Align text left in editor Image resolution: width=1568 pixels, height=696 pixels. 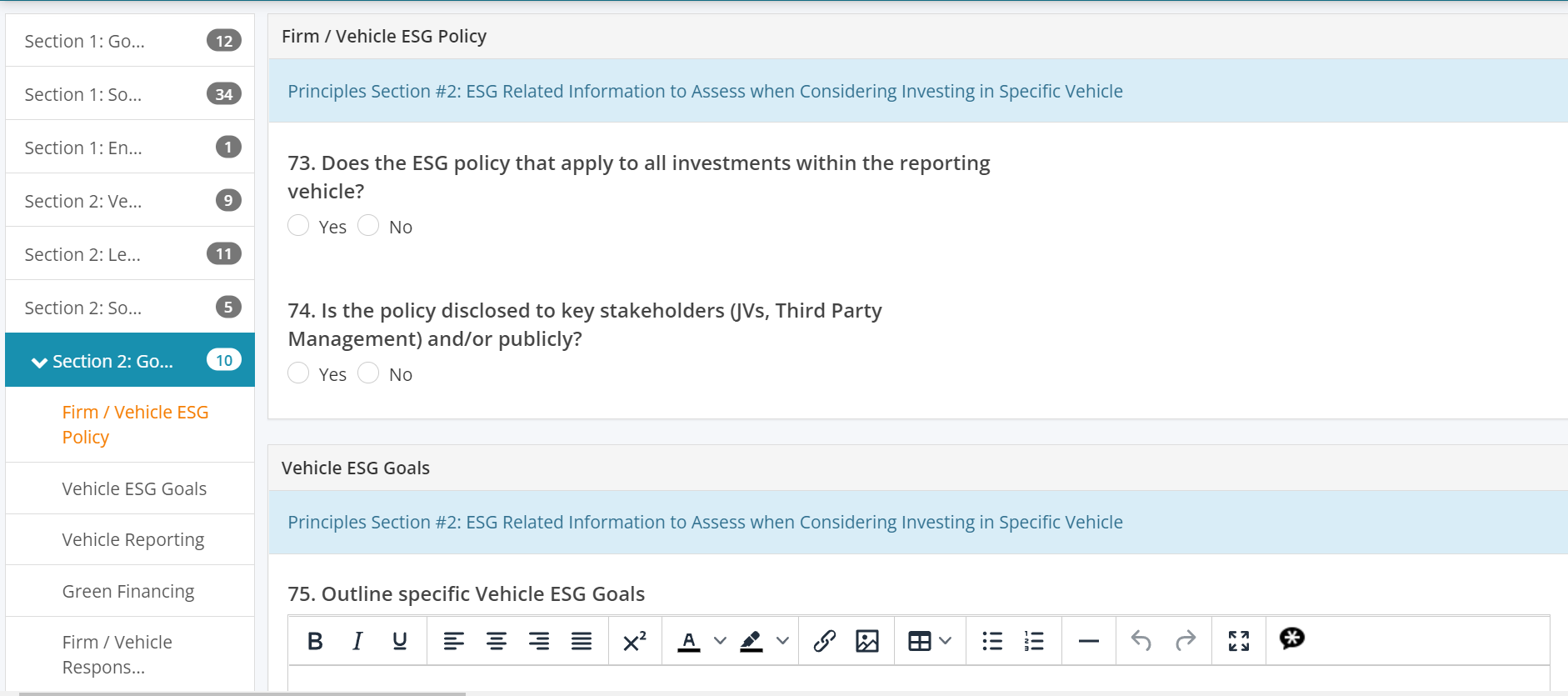coord(453,641)
